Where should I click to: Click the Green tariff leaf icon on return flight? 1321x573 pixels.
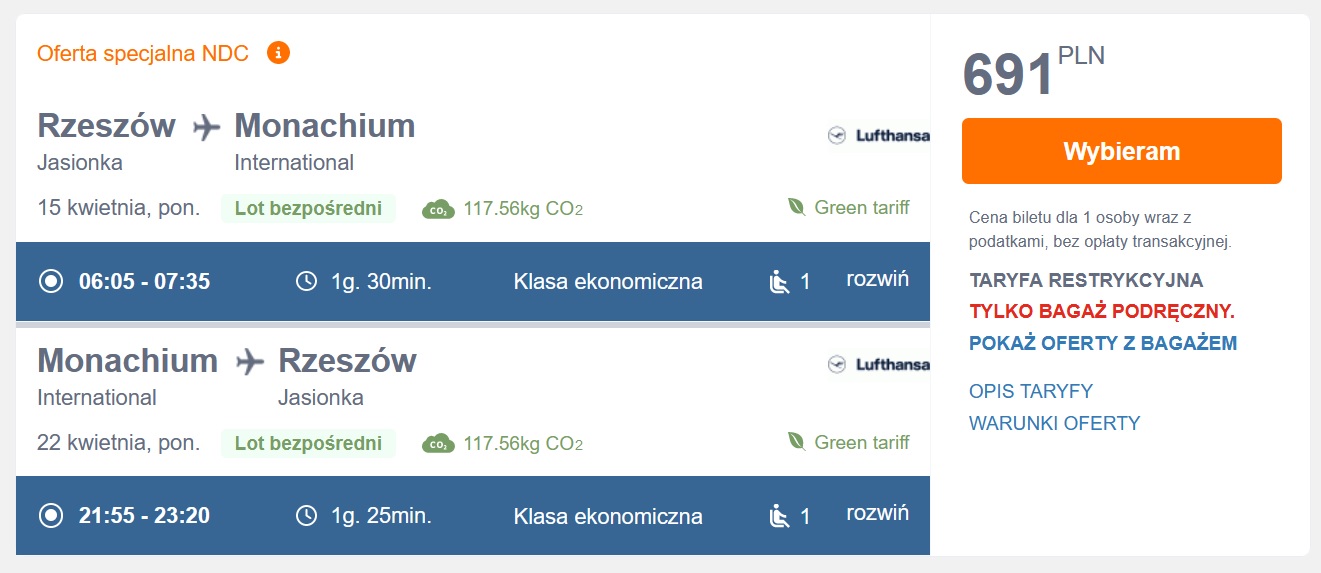[x=797, y=442]
